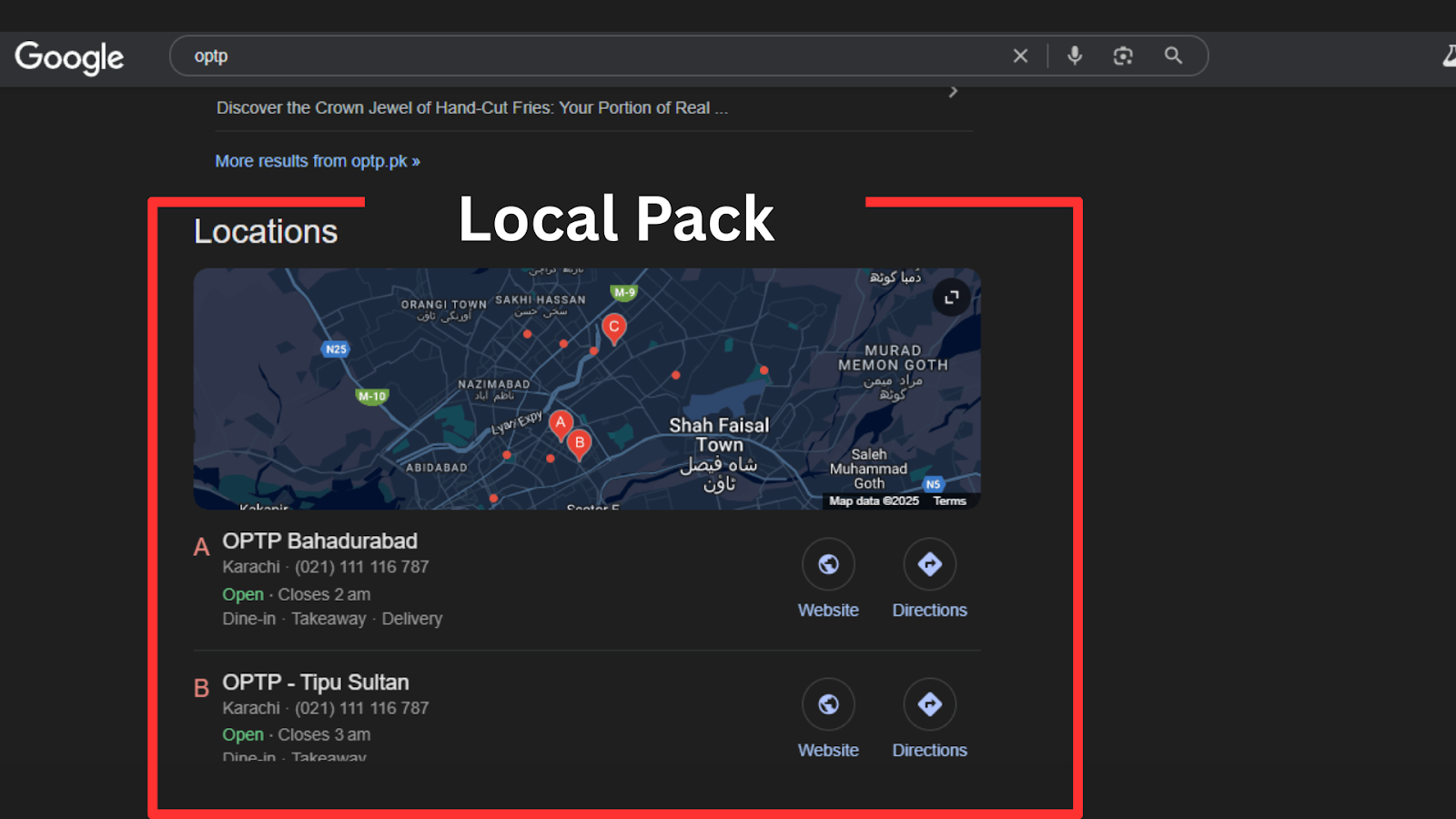Open Discover the Crown Jewel result
This screenshot has width=1456, height=819.
tap(471, 107)
